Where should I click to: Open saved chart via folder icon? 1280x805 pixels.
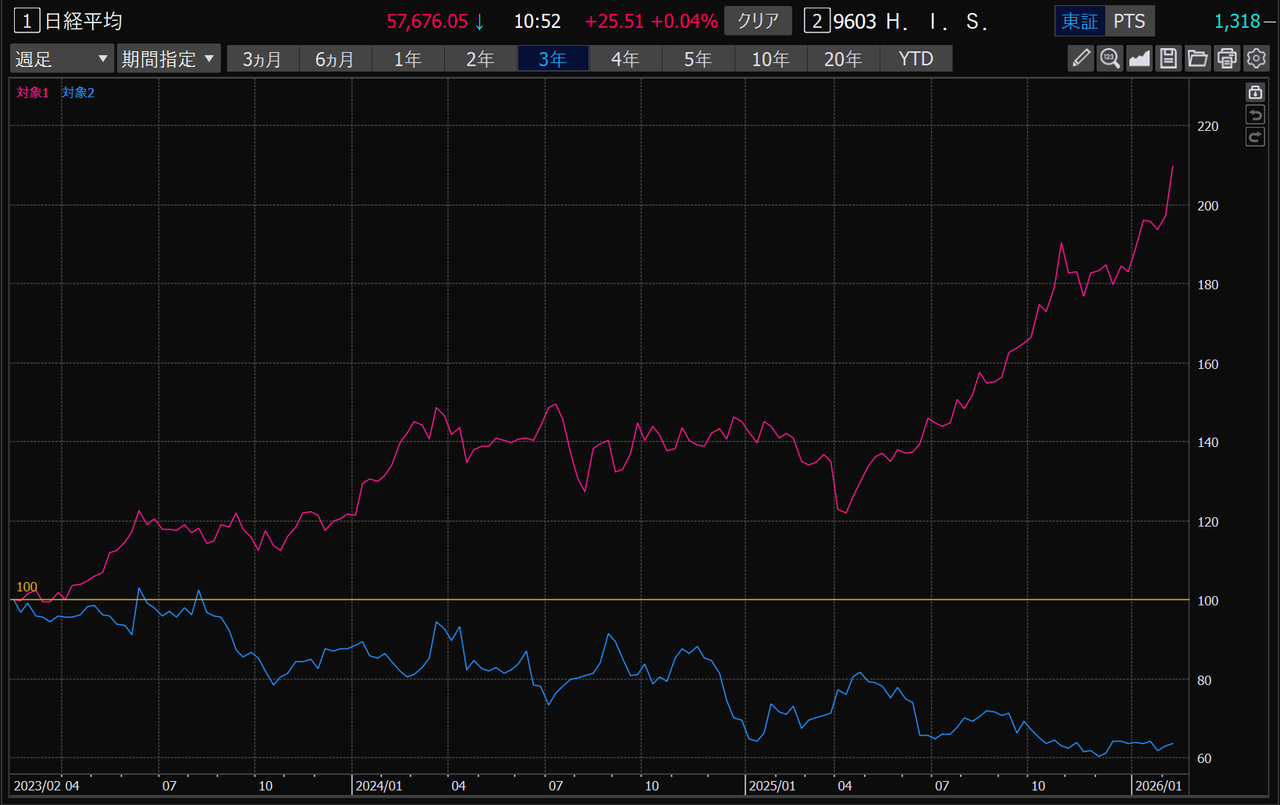point(1198,59)
